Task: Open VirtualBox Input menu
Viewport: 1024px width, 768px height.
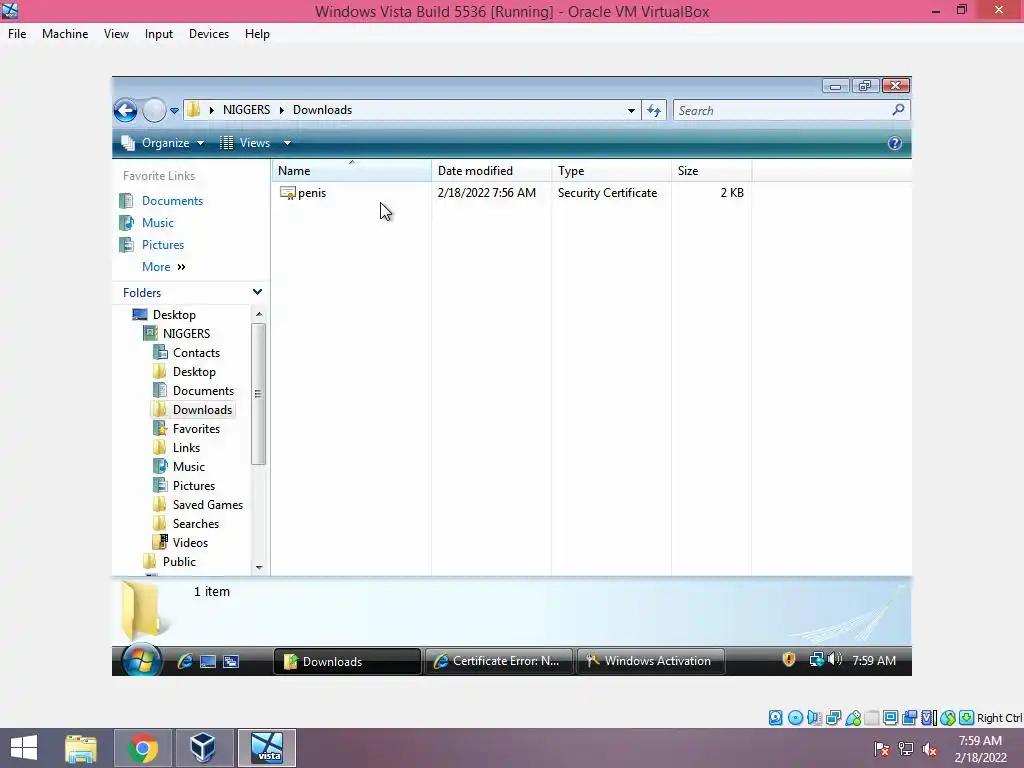Action: (x=159, y=34)
